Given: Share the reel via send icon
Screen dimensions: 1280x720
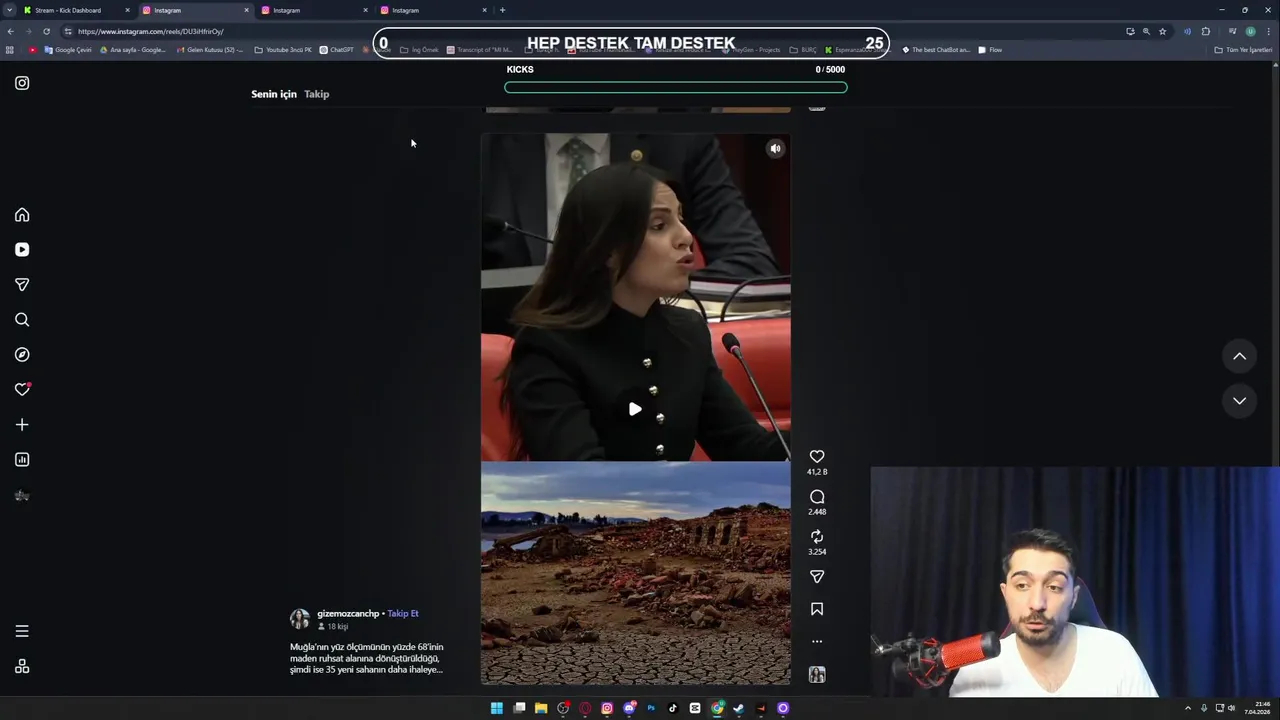Looking at the screenshot, I should pos(817,577).
